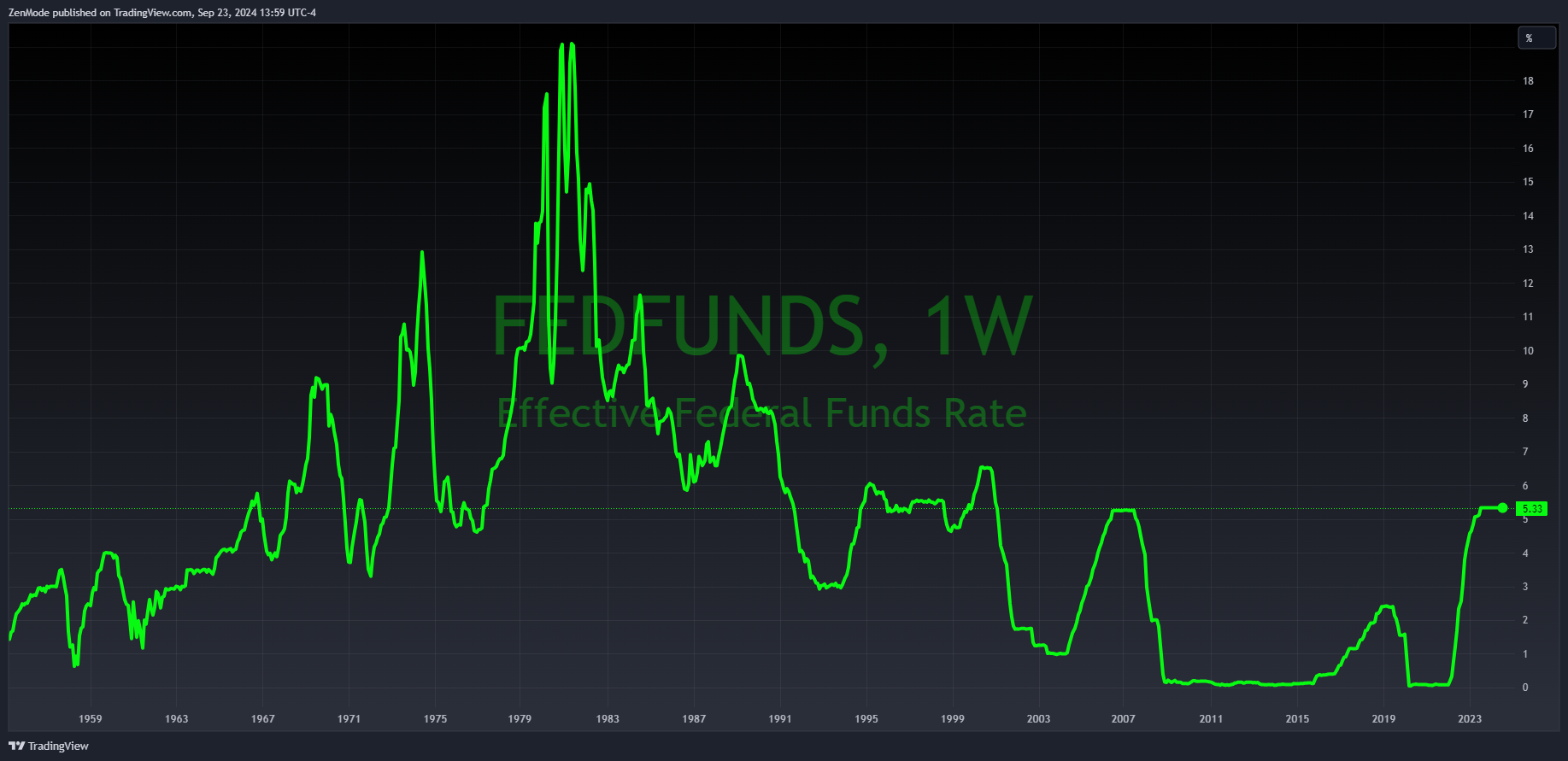Toggle the percent scale button
The height and width of the screenshot is (761, 1568).
[x=1536, y=38]
